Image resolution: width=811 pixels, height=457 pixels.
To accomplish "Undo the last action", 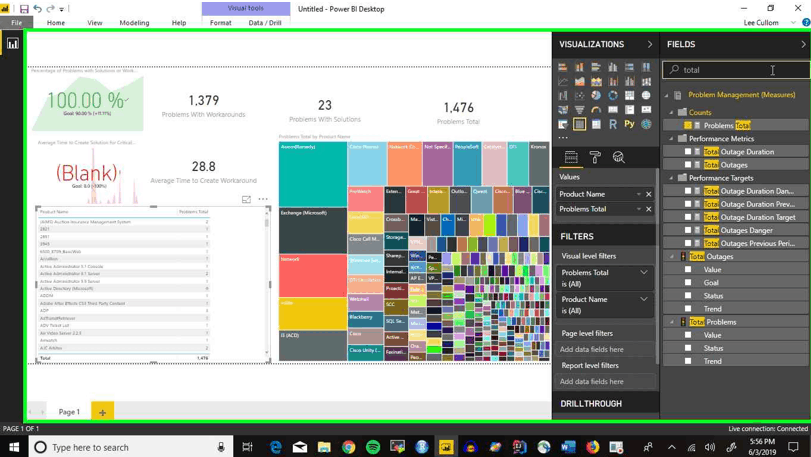I will (37, 9).
